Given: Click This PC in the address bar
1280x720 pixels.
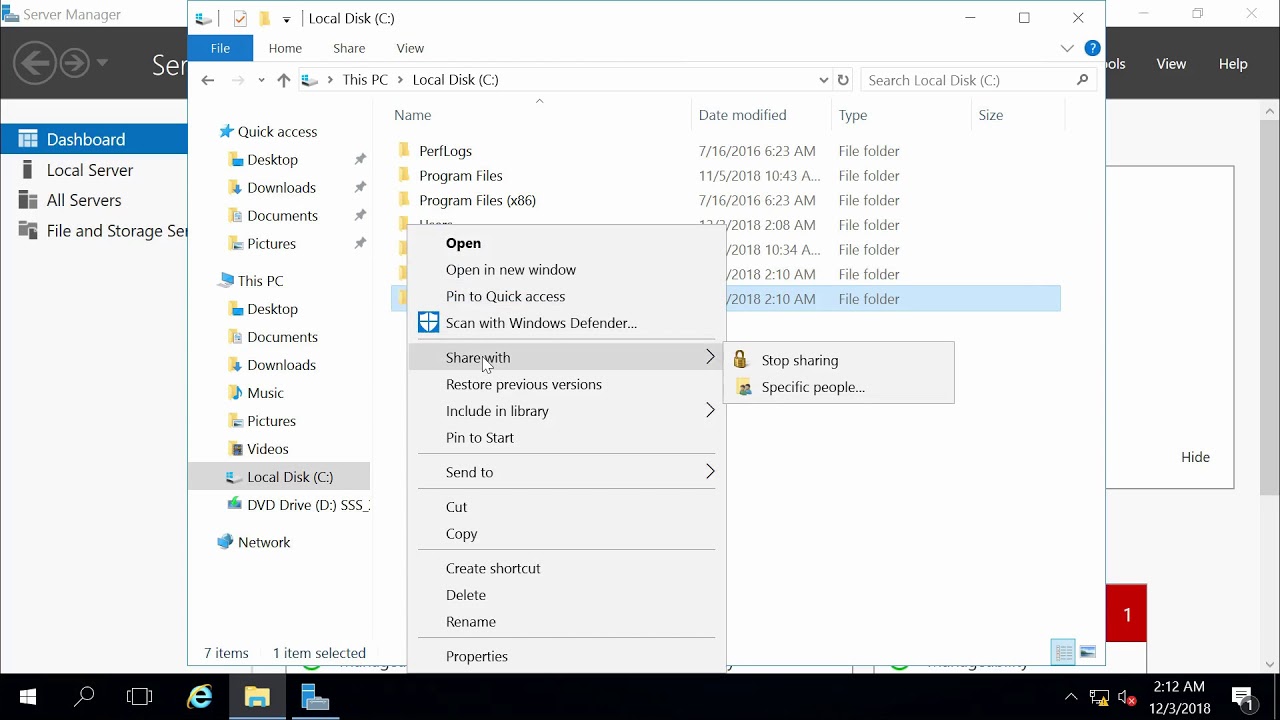Looking at the screenshot, I should coord(365,80).
